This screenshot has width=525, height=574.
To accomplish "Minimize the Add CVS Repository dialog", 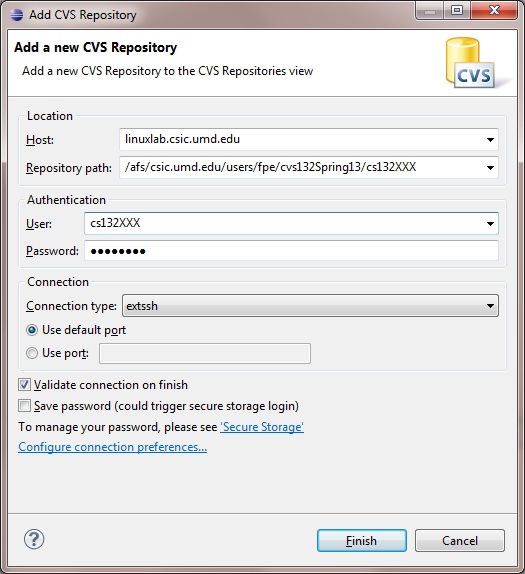I will [430, 11].
